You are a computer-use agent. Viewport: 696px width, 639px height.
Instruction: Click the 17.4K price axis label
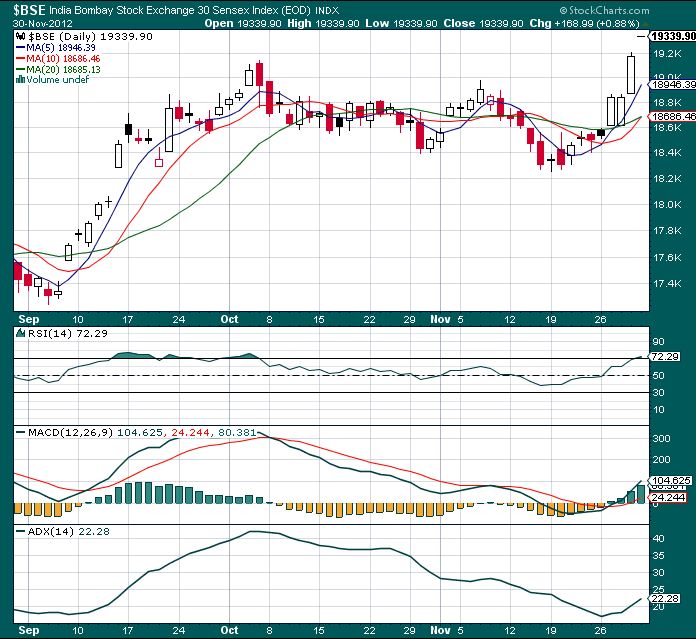667,284
